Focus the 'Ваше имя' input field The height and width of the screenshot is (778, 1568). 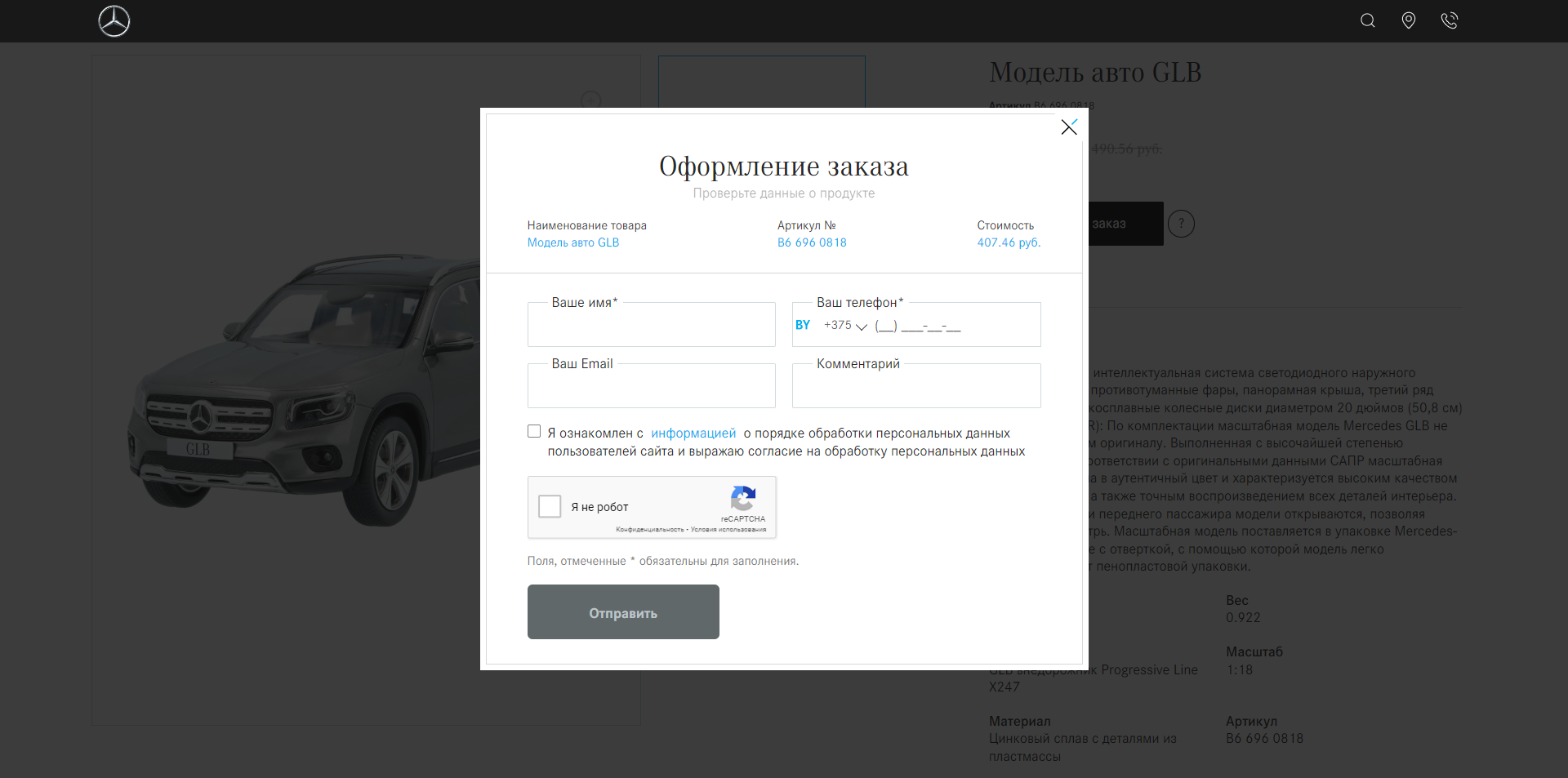click(x=651, y=324)
